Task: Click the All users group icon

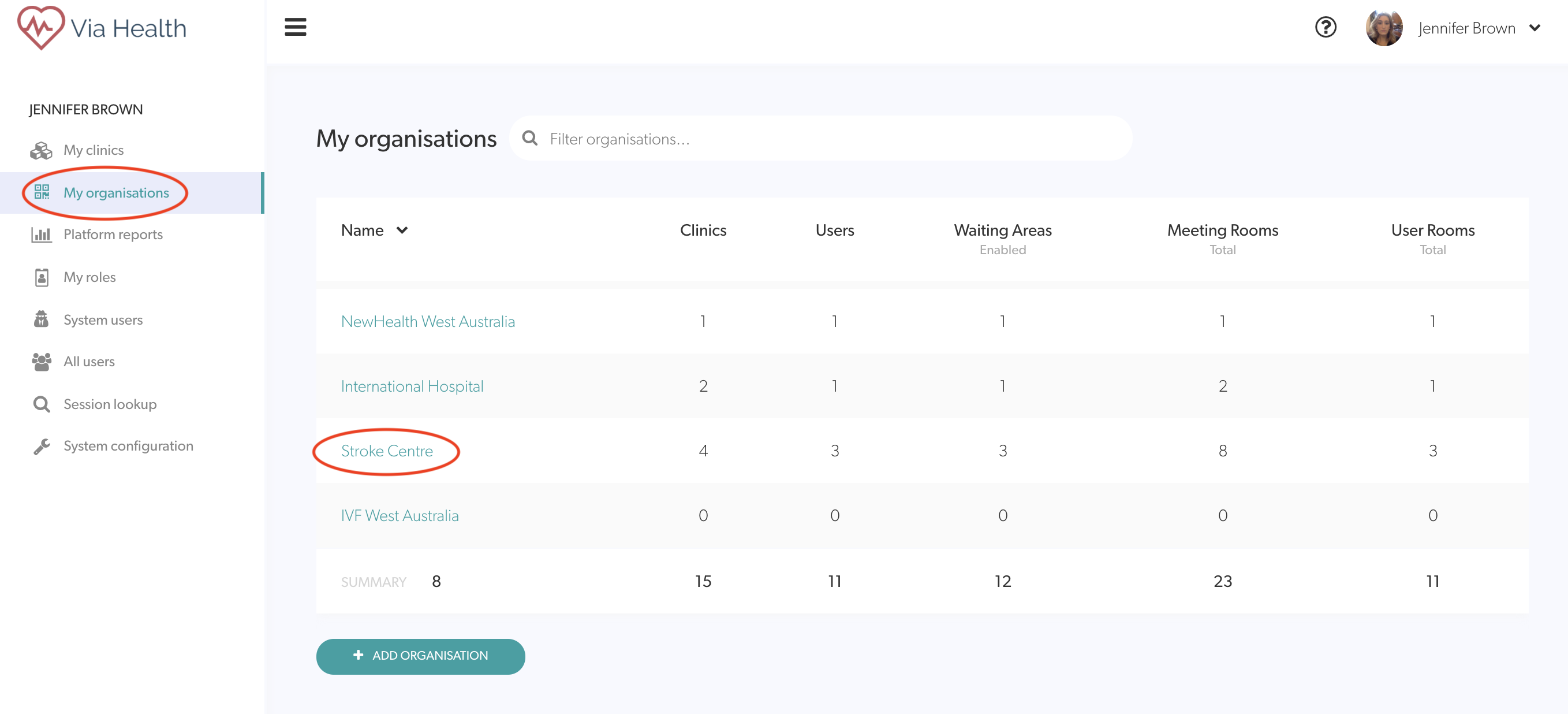Action: [x=42, y=361]
